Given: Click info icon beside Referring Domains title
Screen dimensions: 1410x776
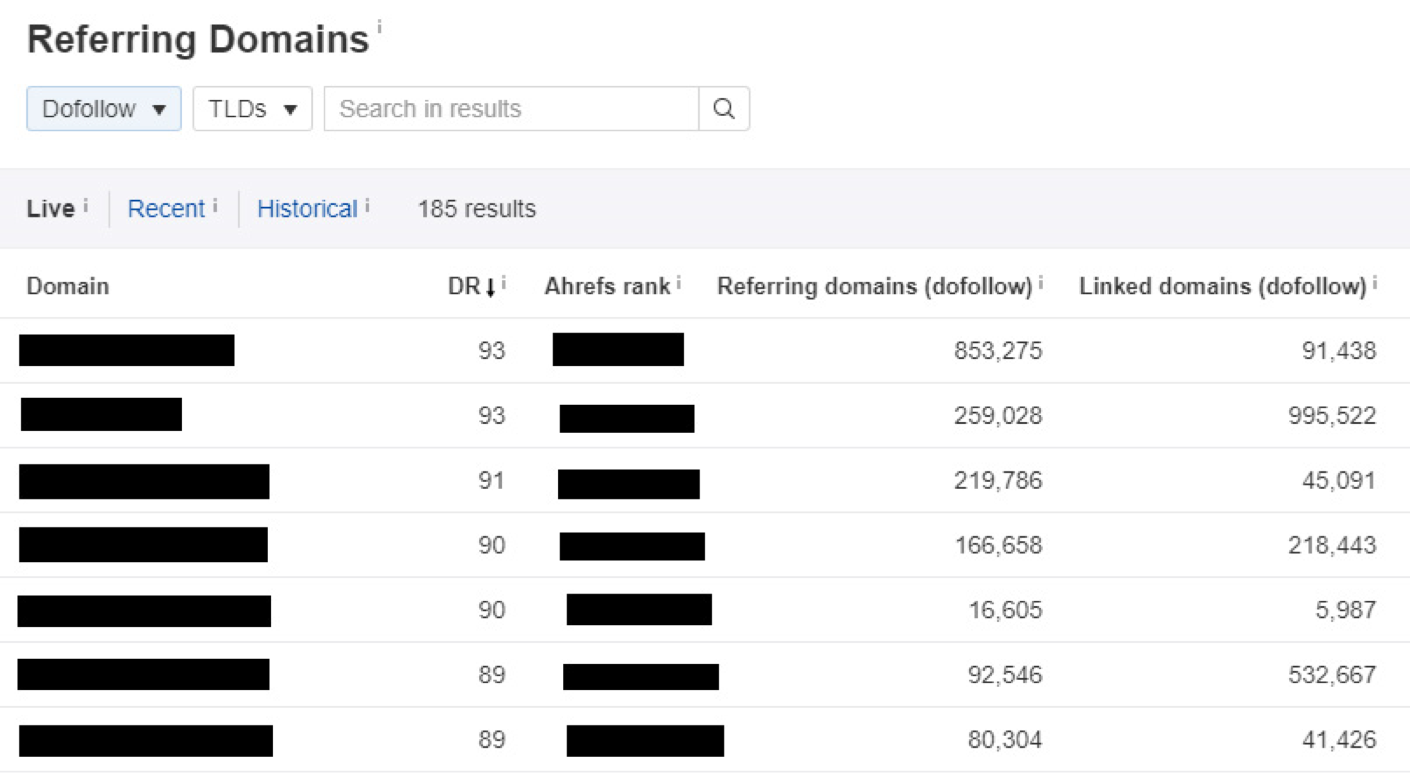Looking at the screenshot, I should 379,27.
